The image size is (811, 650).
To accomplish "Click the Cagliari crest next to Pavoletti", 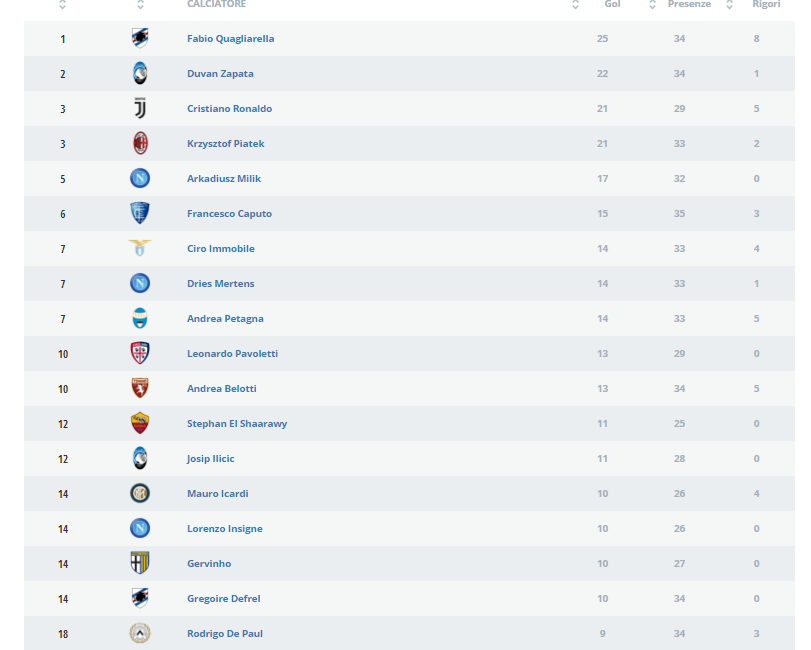I will pos(140,353).
